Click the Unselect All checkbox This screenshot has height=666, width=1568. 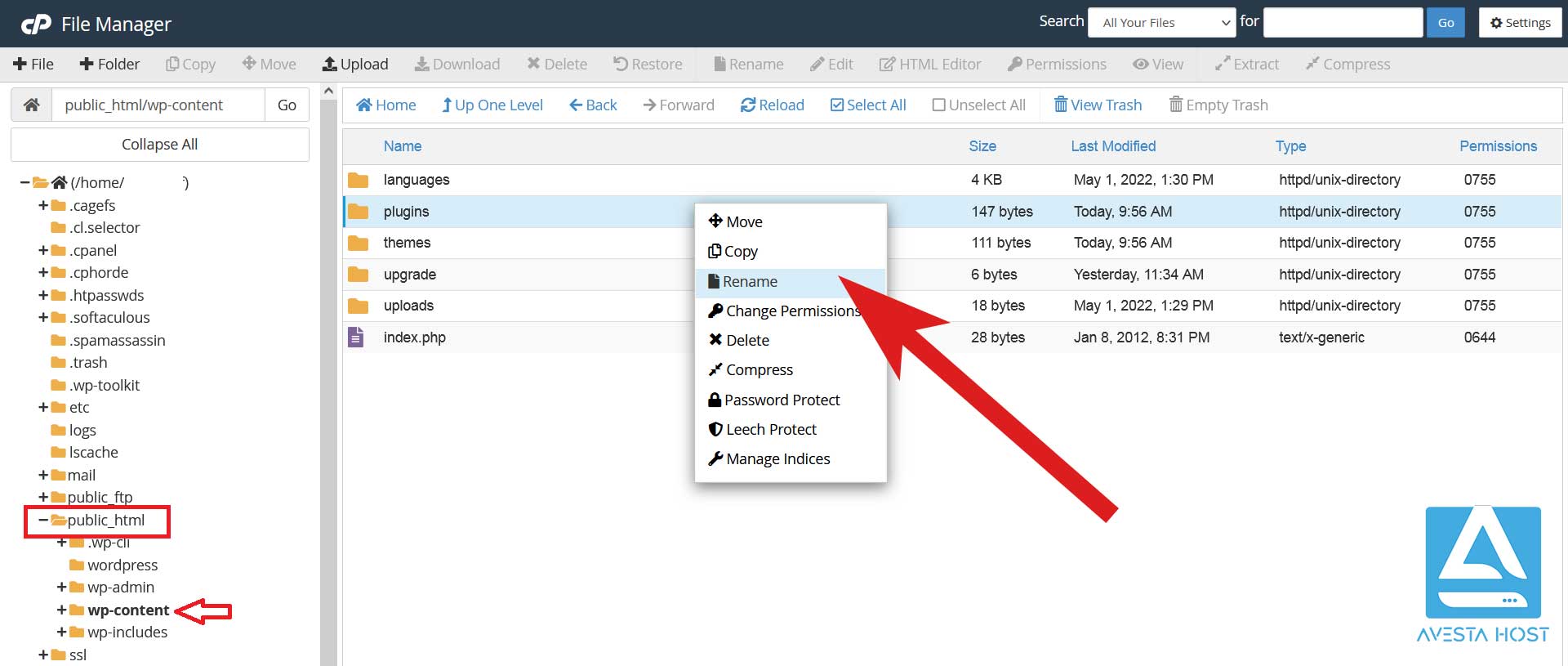click(x=938, y=105)
